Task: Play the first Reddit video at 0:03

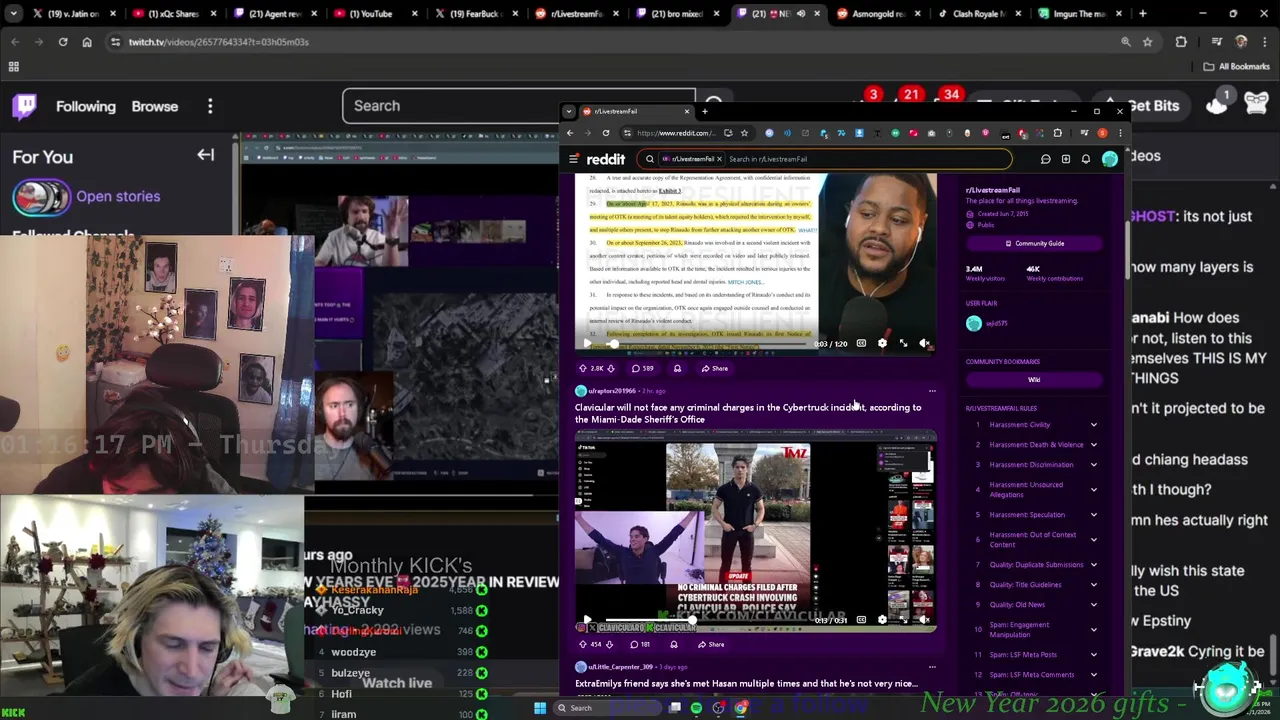Action: (587, 343)
